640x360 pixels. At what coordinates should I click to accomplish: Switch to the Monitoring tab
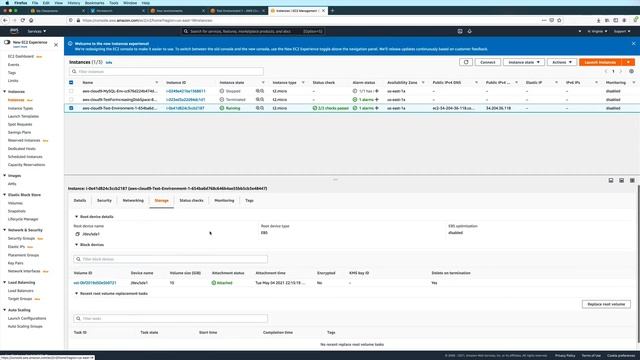point(224,200)
